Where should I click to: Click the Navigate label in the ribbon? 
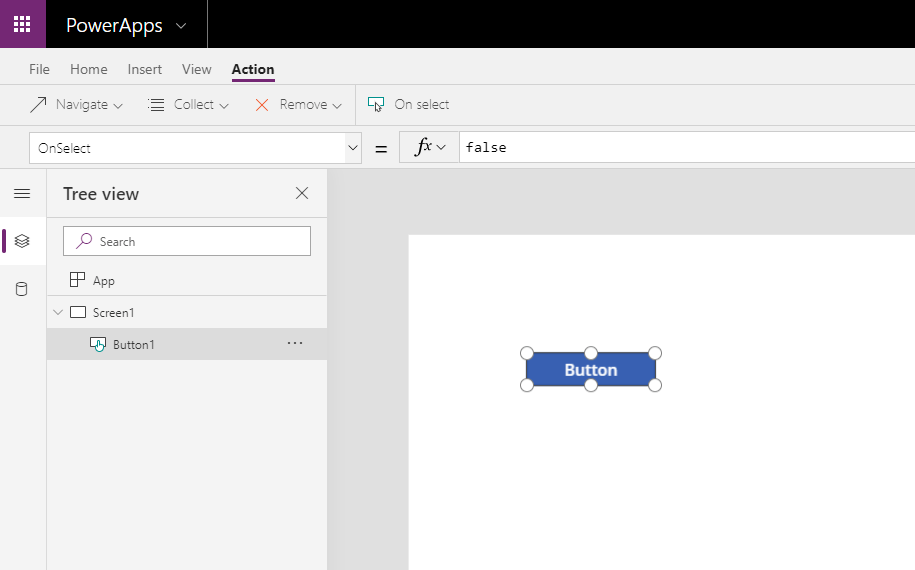82,104
